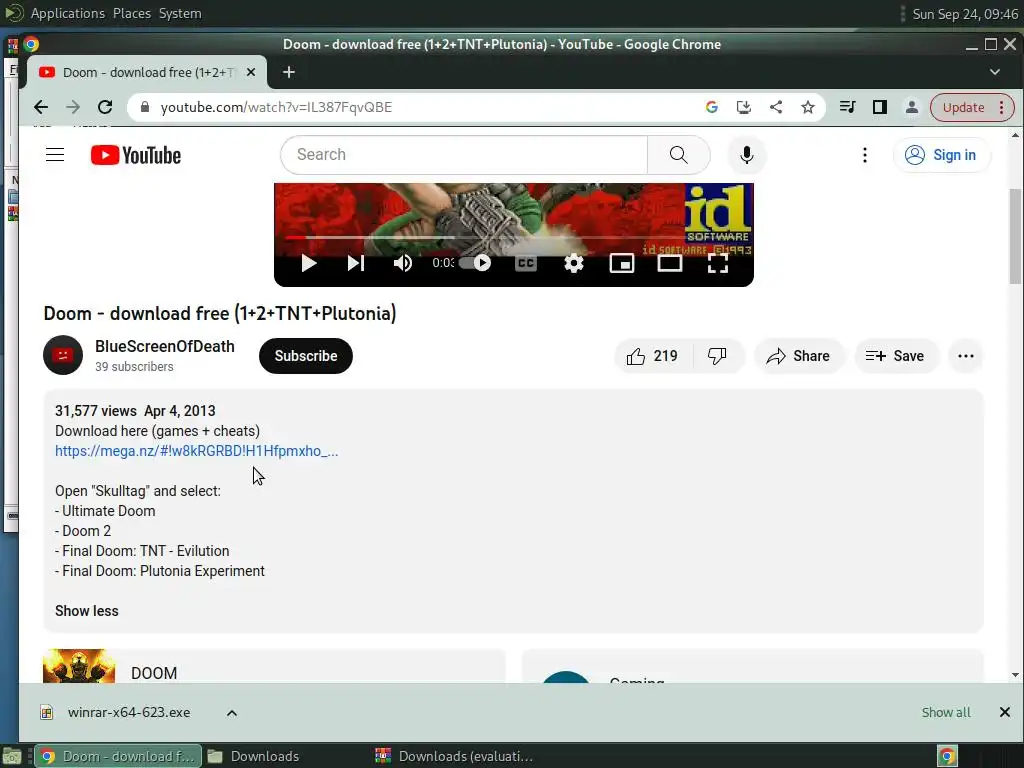Open the DOOM game card thumbnail
This screenshot has height=768, width=1024.
[79, 665]
